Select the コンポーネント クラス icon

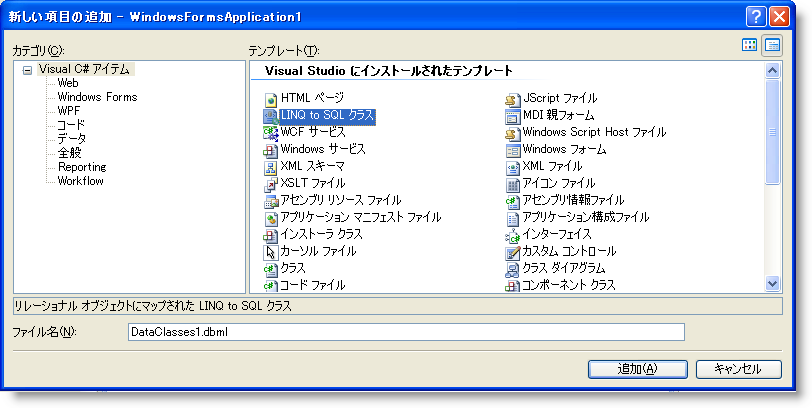click(x=513, y=286)
